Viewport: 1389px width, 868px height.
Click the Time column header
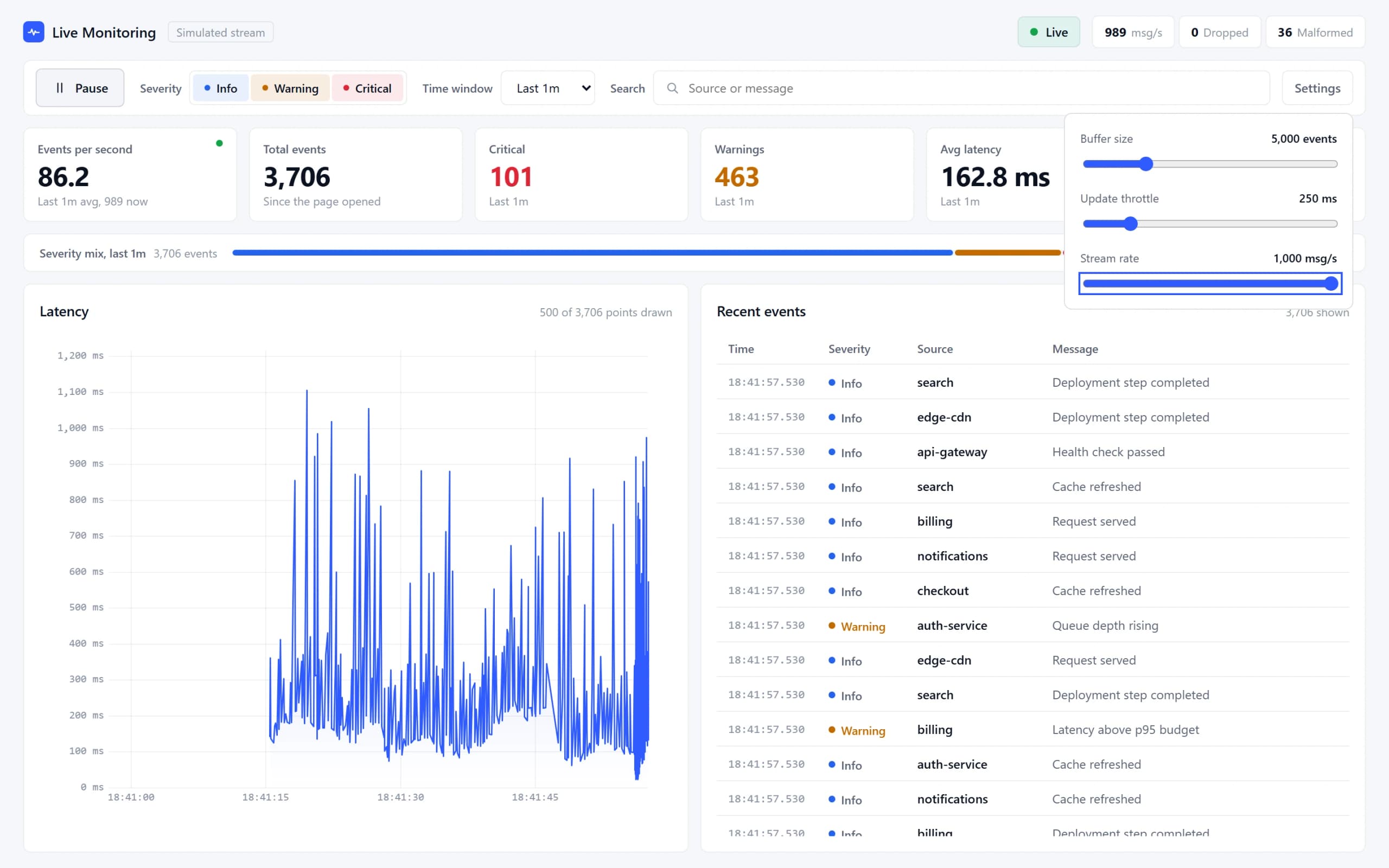pos(741,349)
